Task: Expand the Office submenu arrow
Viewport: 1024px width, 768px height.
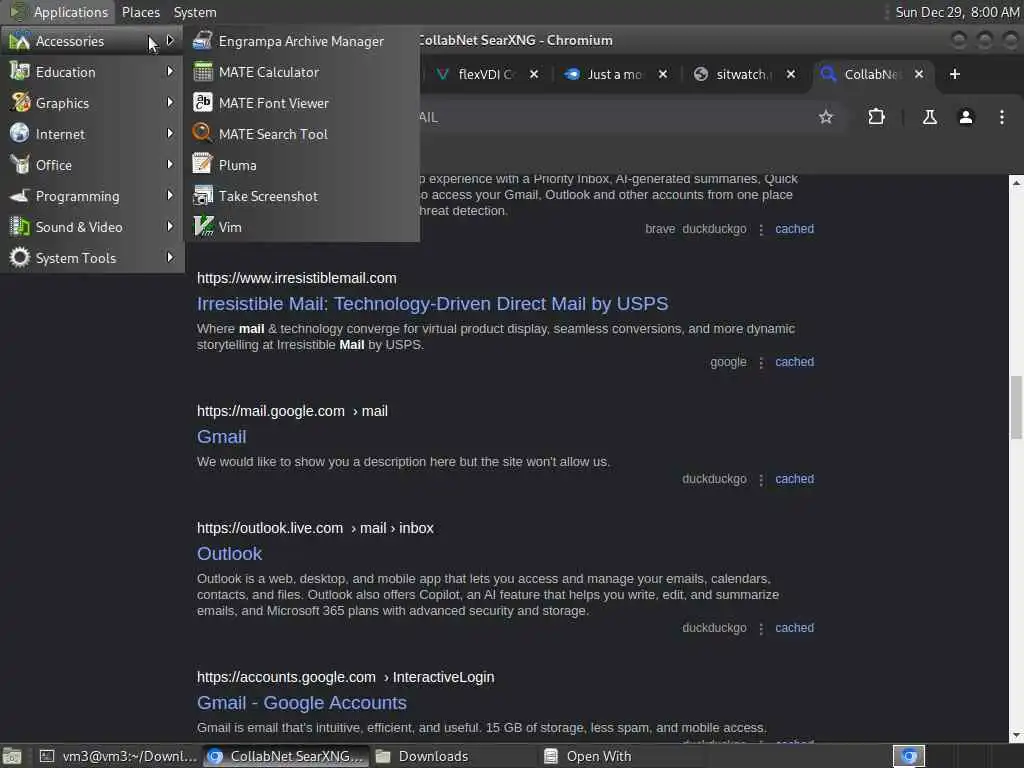Action: point(170,165)
